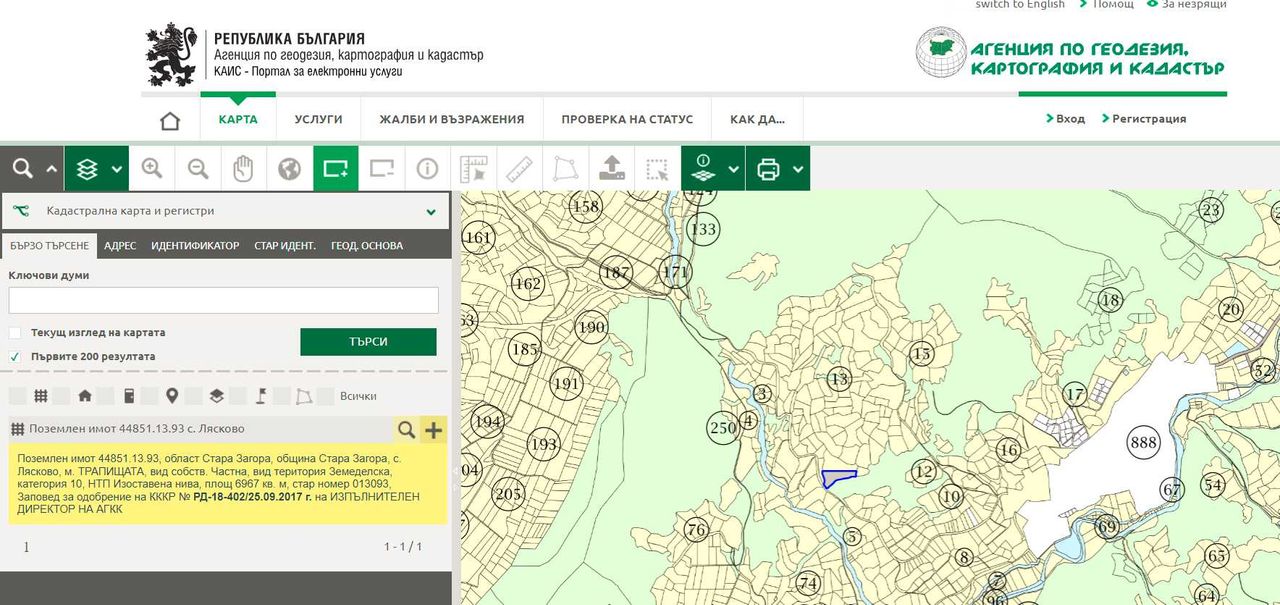Uncheck 'Първите 200 резултата' checkbox
This screenshot has width=1280, height=605.
(x=15, y=357)
